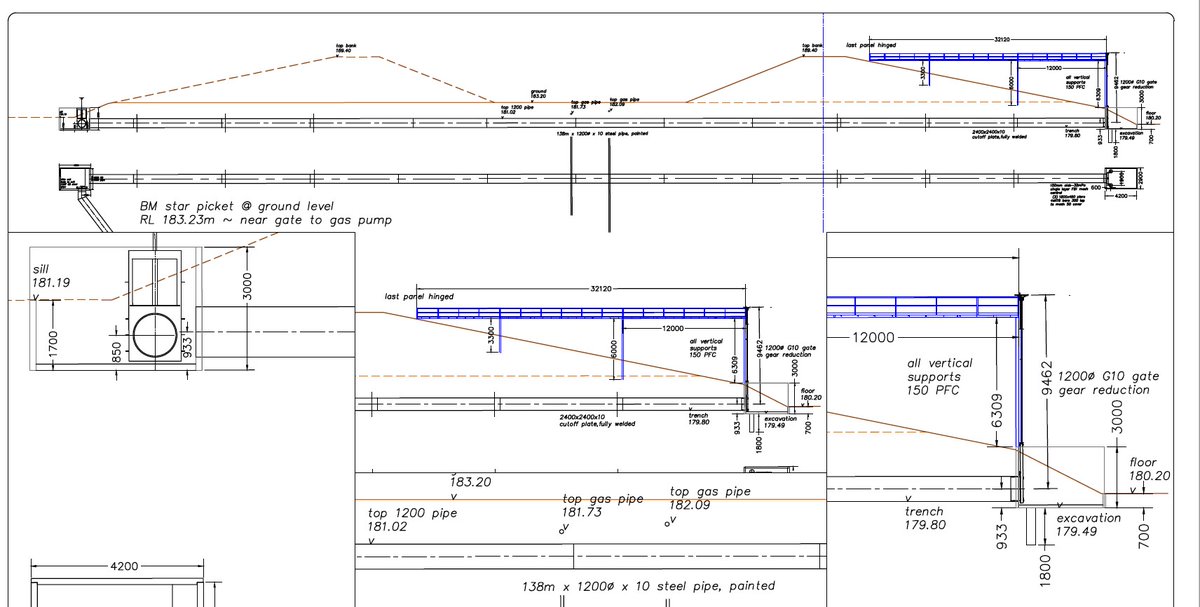Select the 1200Ø G10 gate gear reduction note
This screenshot has height=607, width=1200.
(x=1107, y=382)
